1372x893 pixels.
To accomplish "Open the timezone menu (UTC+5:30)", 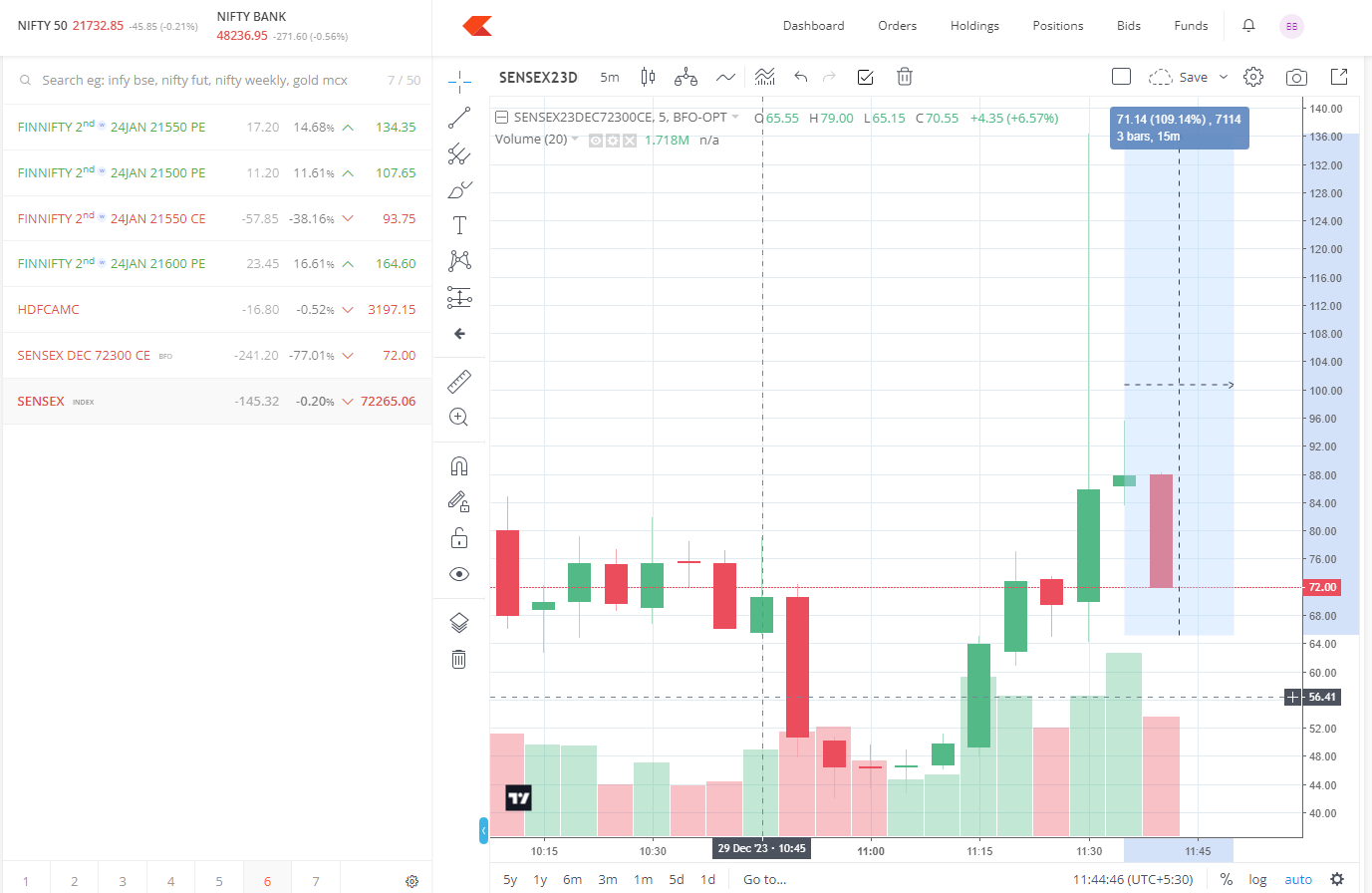I will 1135,879.
